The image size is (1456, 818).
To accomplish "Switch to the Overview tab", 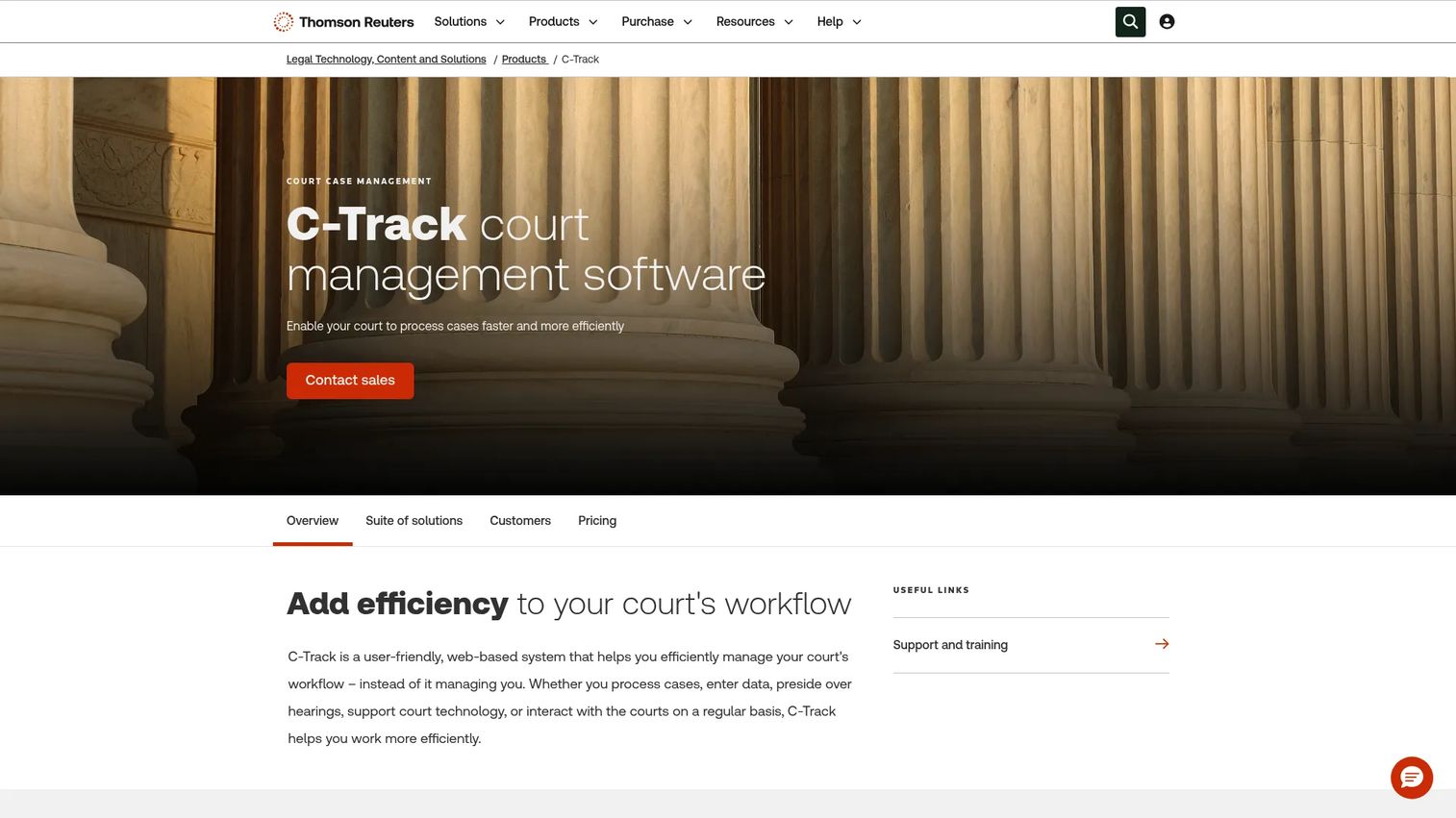I will click(313, 521).
